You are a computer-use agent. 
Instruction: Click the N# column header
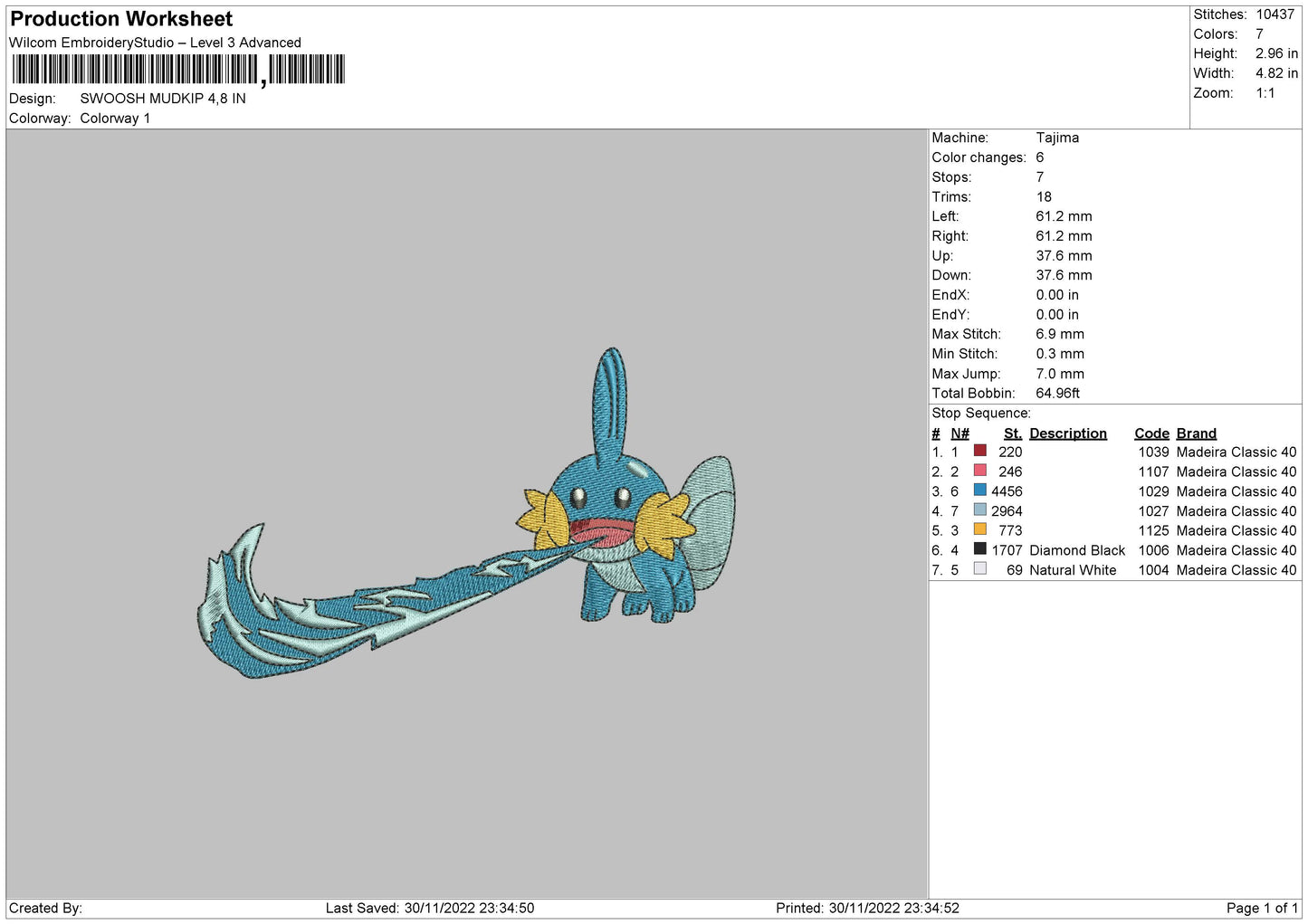coord(960,433)
